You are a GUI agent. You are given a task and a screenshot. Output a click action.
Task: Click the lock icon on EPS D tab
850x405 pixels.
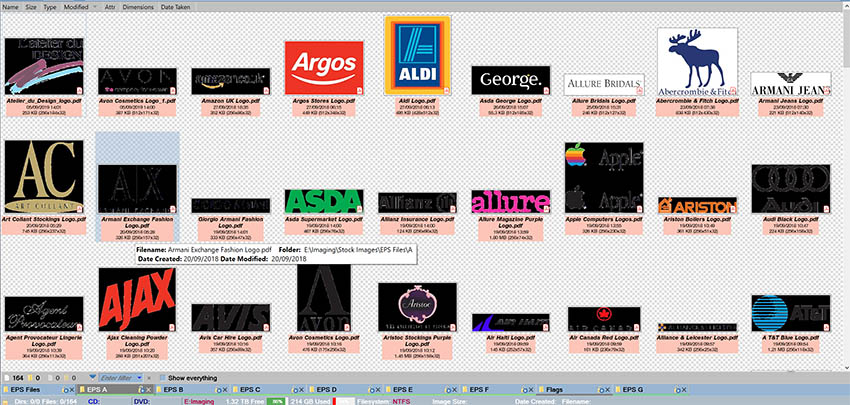coord(371,390)
